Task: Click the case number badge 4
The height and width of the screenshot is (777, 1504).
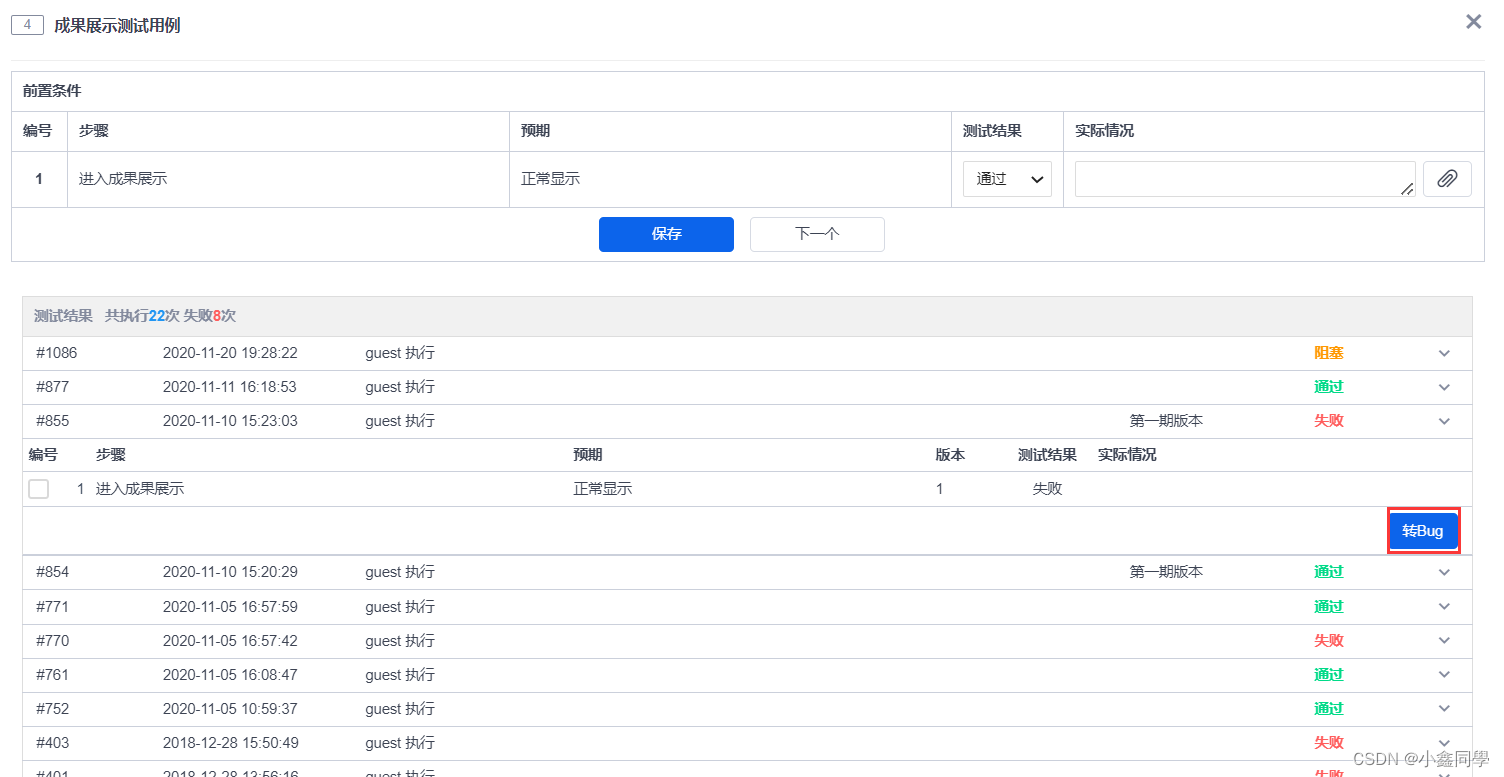Action: 27,25
